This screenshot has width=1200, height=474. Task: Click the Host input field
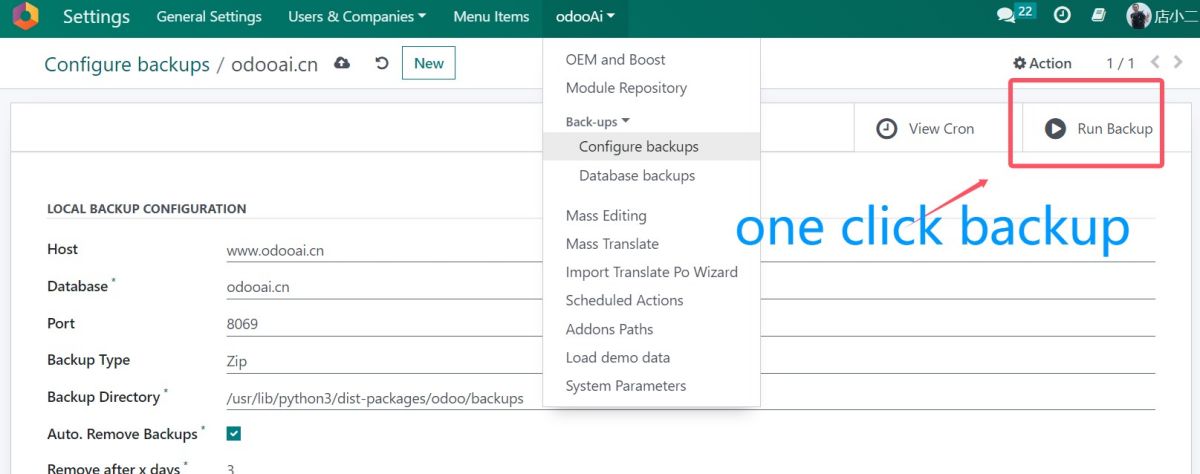pyautogui.click(x=690, y=251)
